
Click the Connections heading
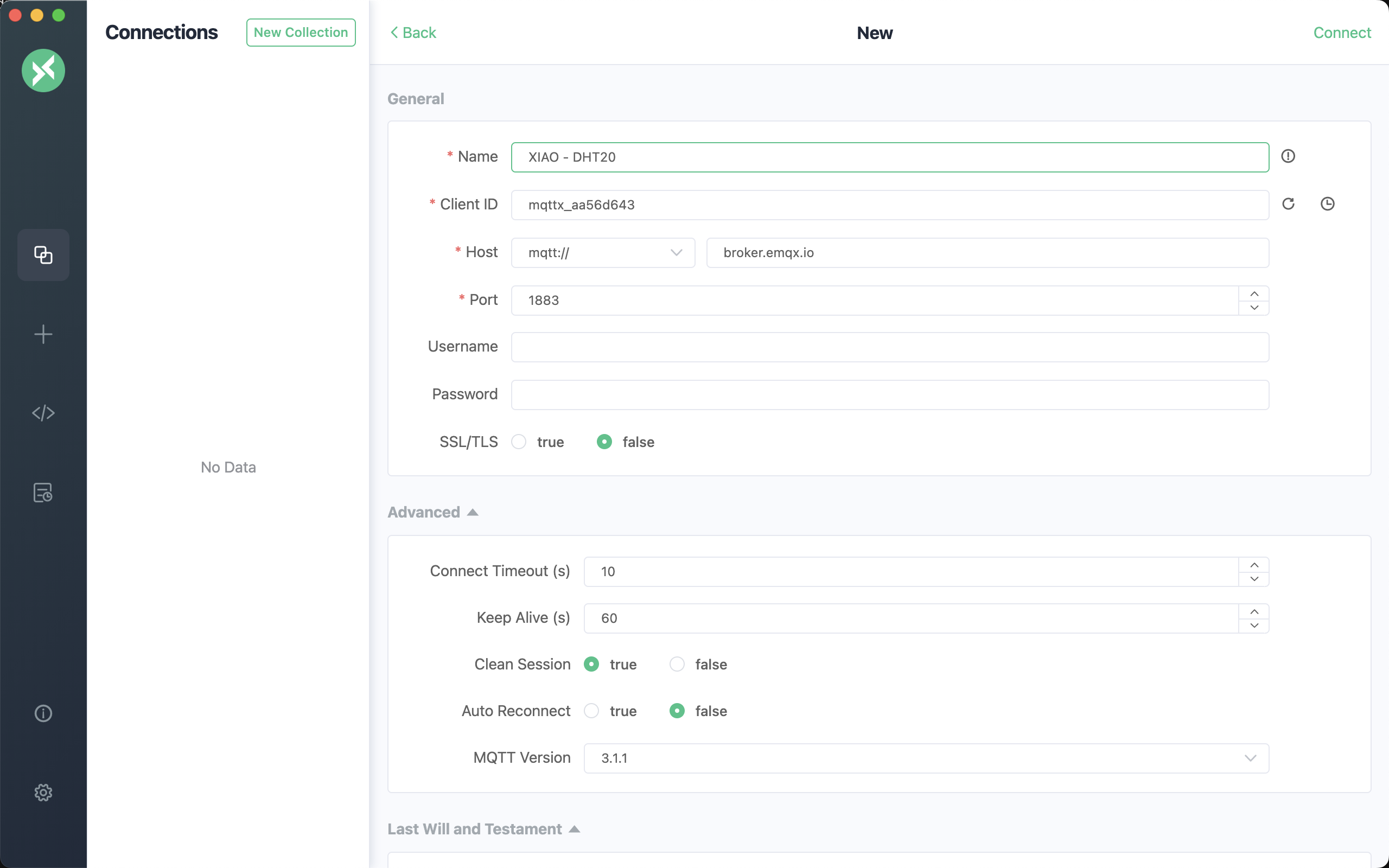pyautogui.click(x=161, y=32)
